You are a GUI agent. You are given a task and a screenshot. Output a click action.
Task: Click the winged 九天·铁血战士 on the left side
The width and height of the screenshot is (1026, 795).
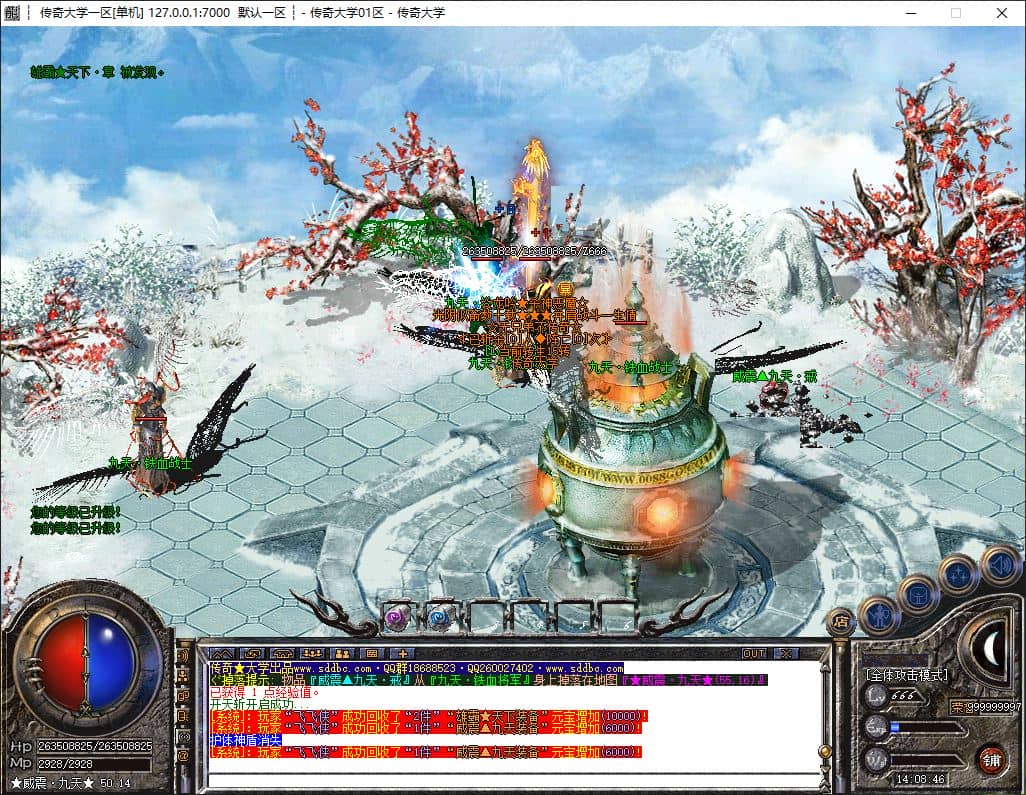152,435
